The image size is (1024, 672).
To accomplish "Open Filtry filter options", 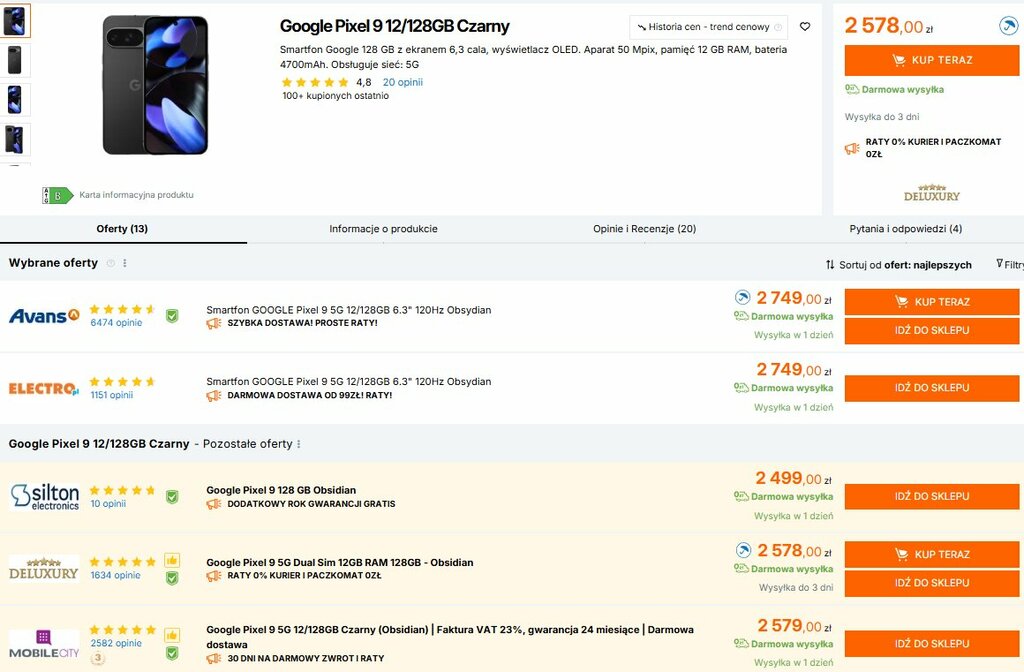I will [1009, 265].
